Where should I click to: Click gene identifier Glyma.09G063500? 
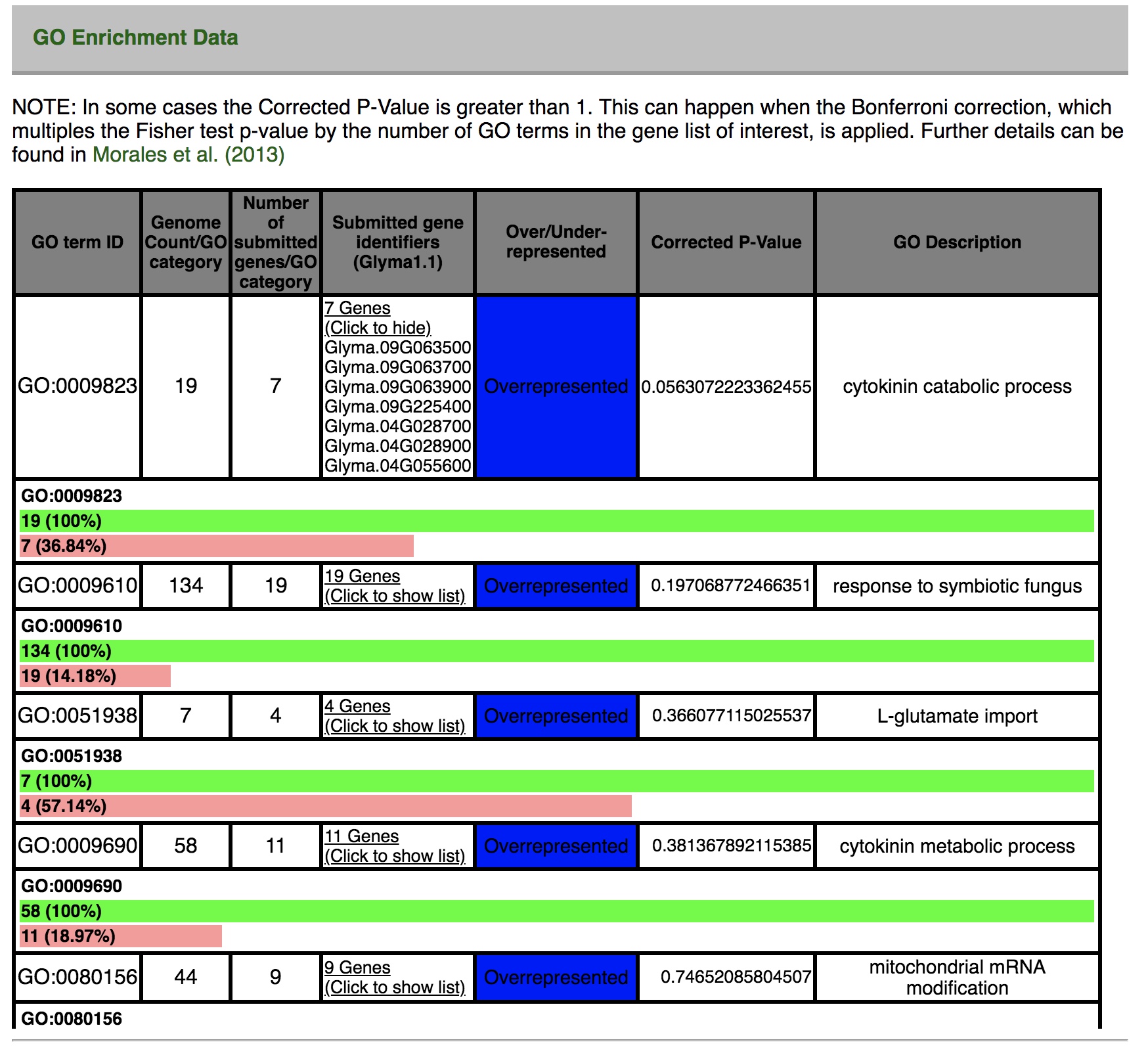point(398,347)
